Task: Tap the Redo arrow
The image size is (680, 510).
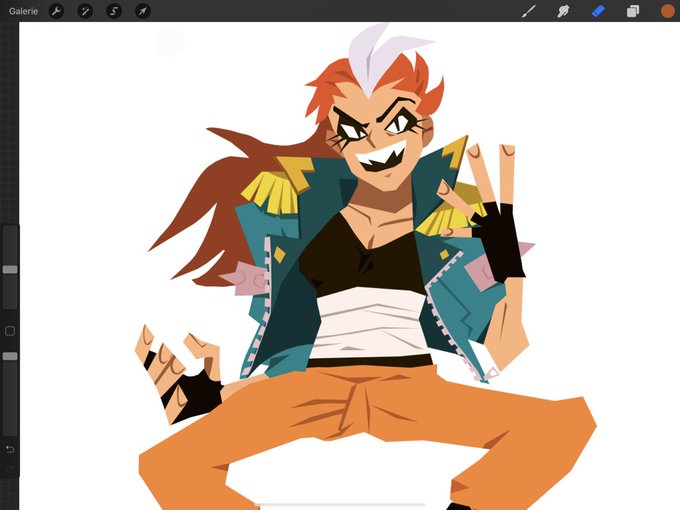Action: point(10,468)
